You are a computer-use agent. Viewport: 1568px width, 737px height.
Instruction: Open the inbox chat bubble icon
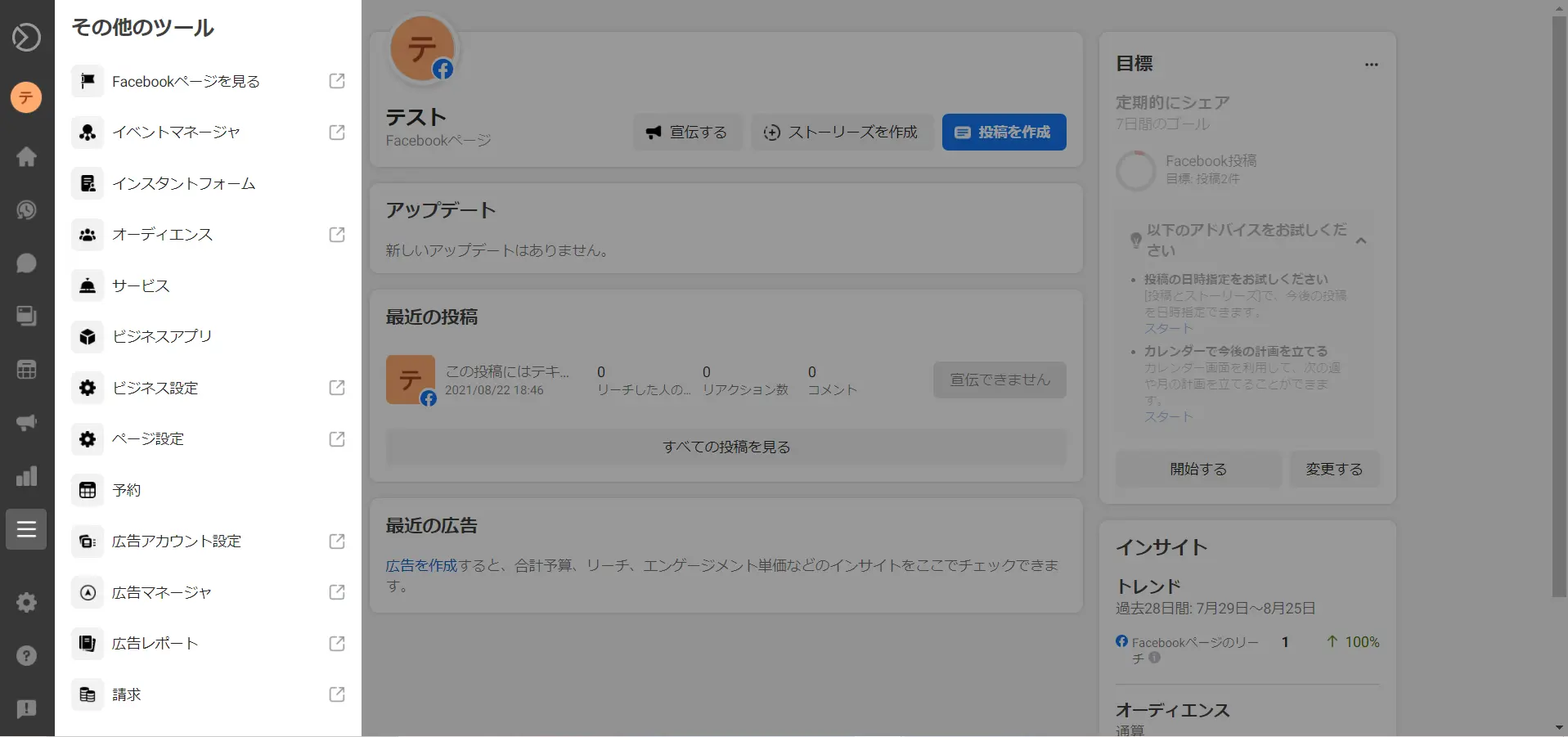coord(26,263)
